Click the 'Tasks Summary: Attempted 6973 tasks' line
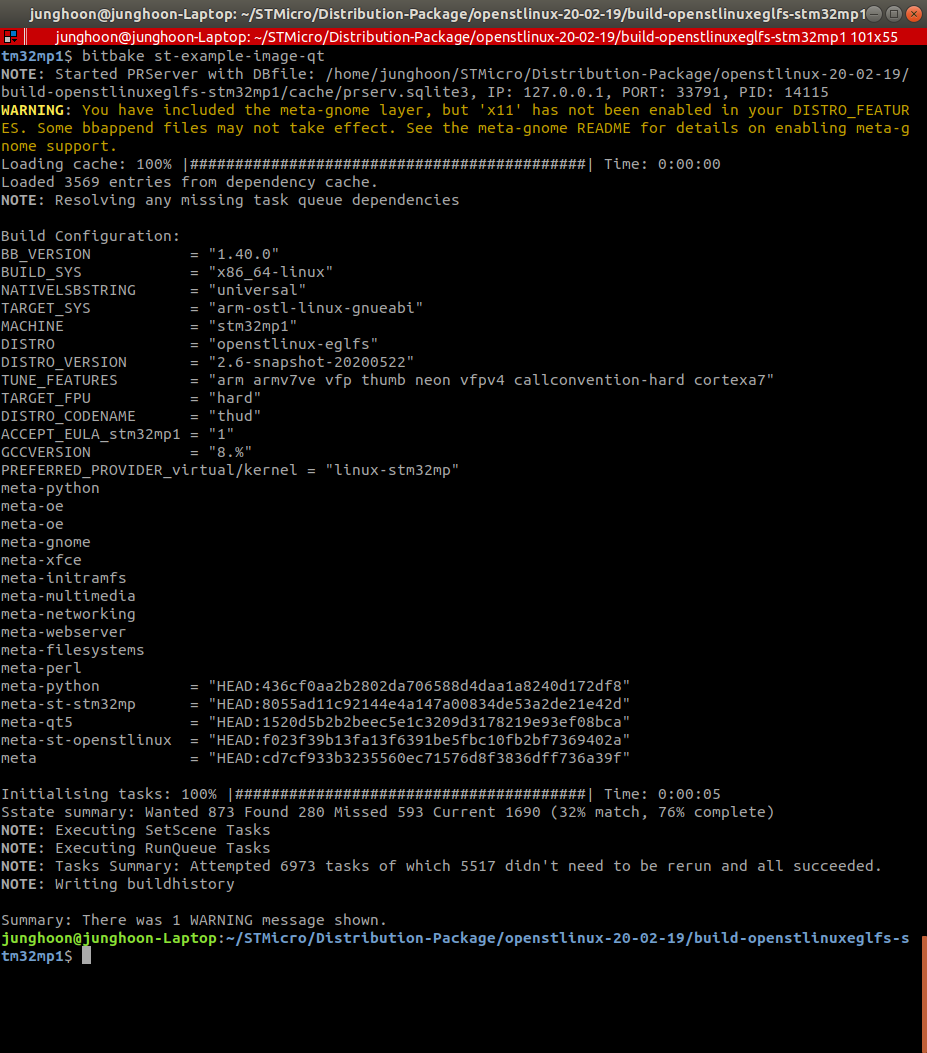 point(441,866)
